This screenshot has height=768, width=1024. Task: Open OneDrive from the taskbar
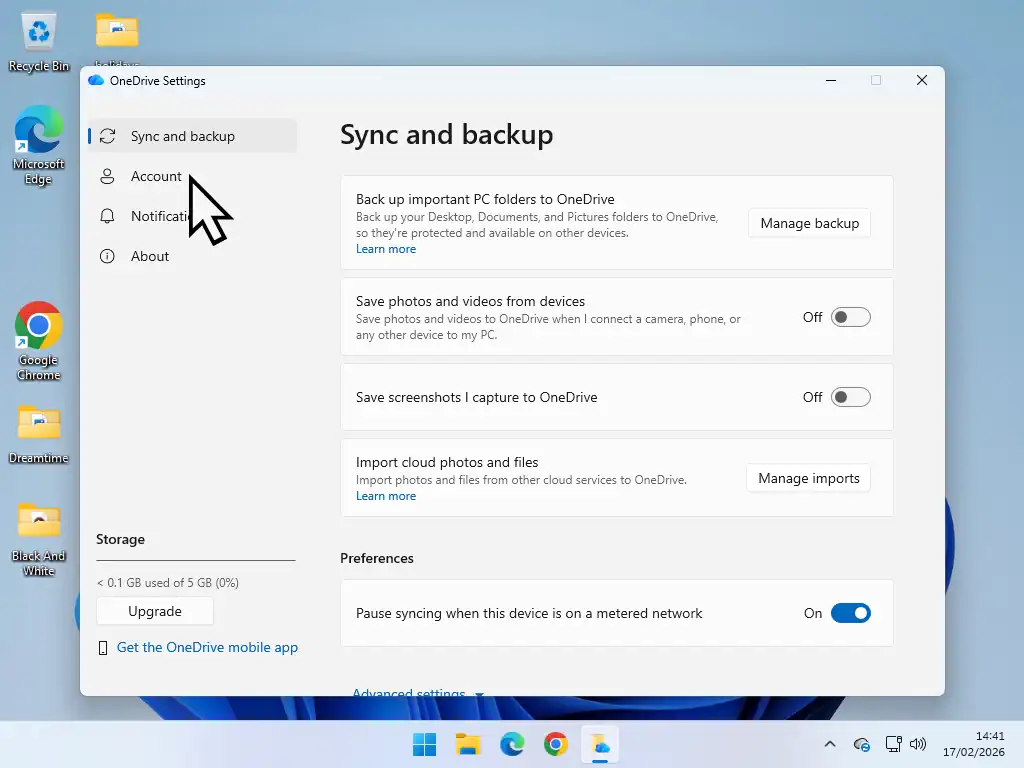(600, 744)
